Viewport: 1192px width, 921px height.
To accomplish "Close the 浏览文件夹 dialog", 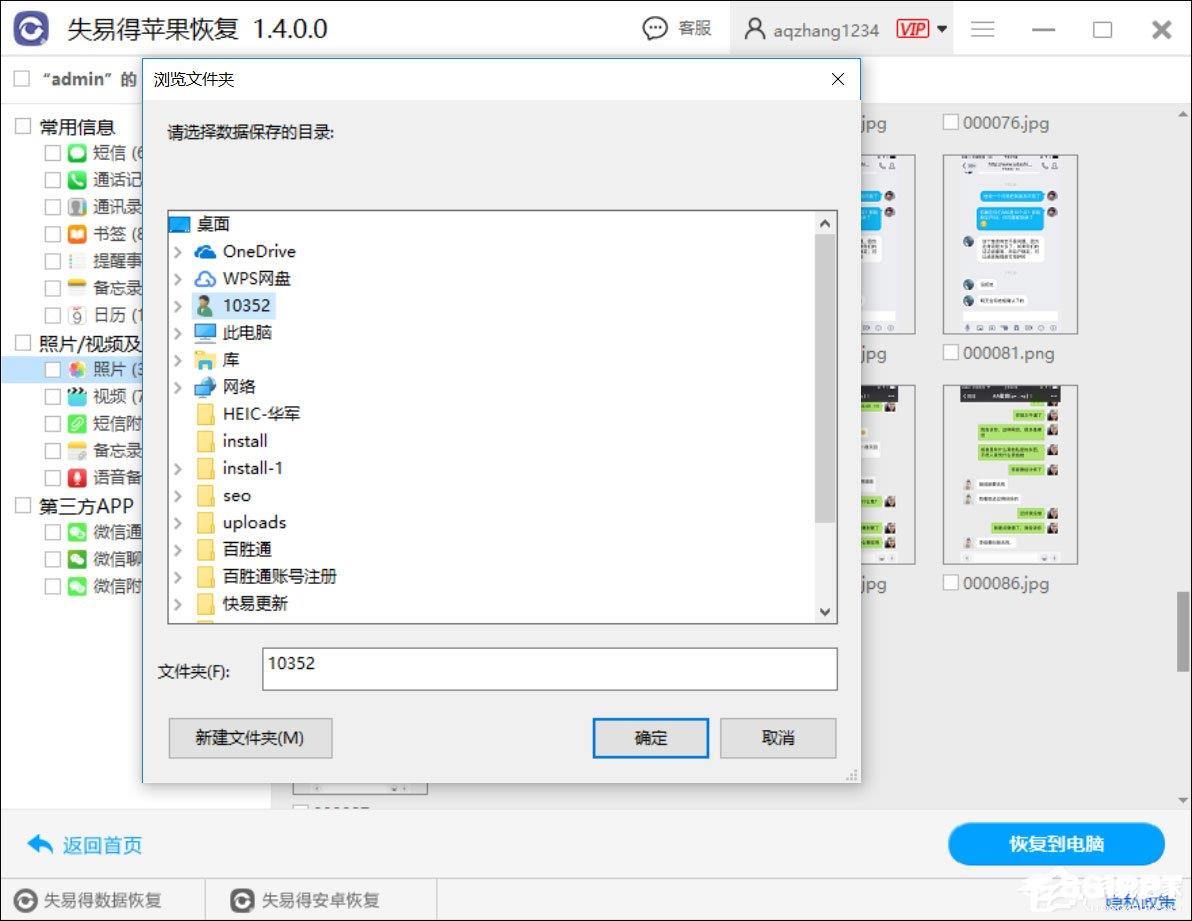I will (838, 79).
